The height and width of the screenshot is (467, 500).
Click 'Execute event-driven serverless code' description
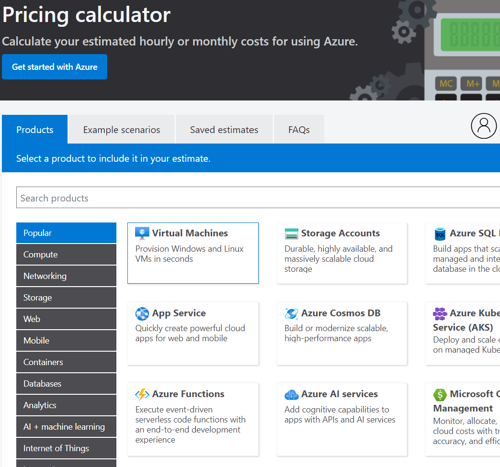tap(190, 424)
